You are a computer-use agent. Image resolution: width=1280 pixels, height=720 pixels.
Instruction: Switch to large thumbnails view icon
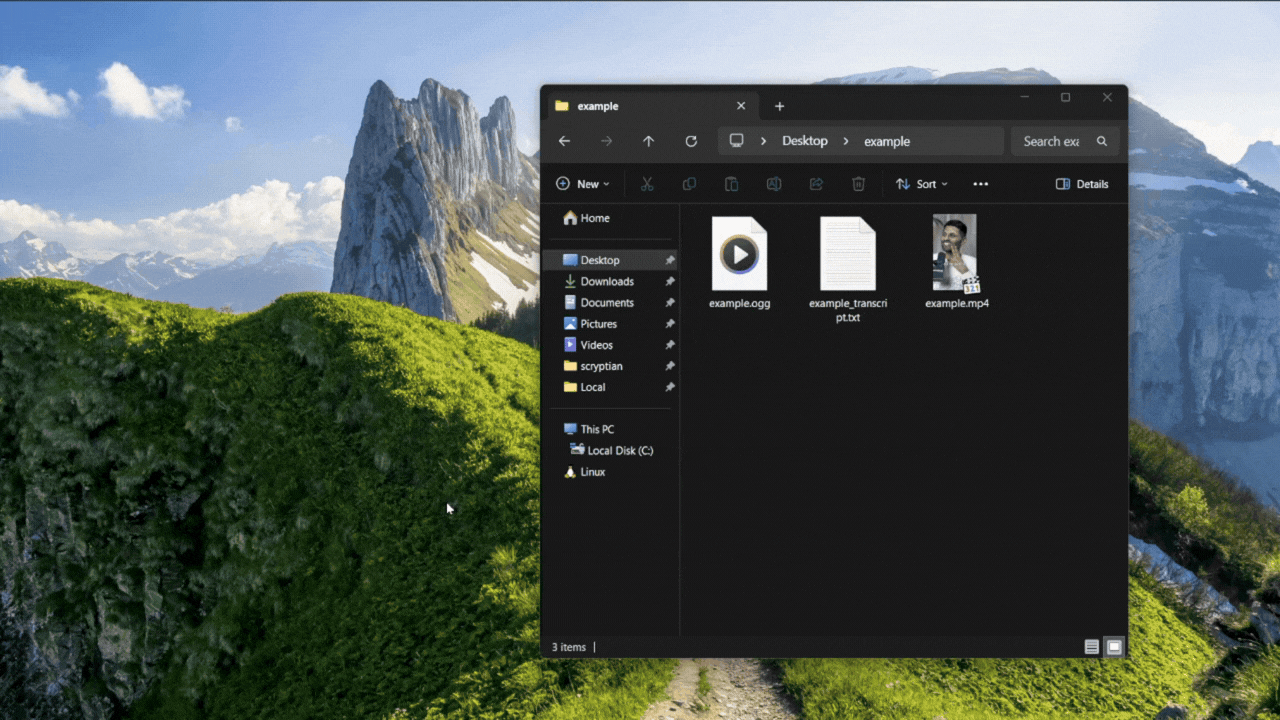(x=1114, y=647)
